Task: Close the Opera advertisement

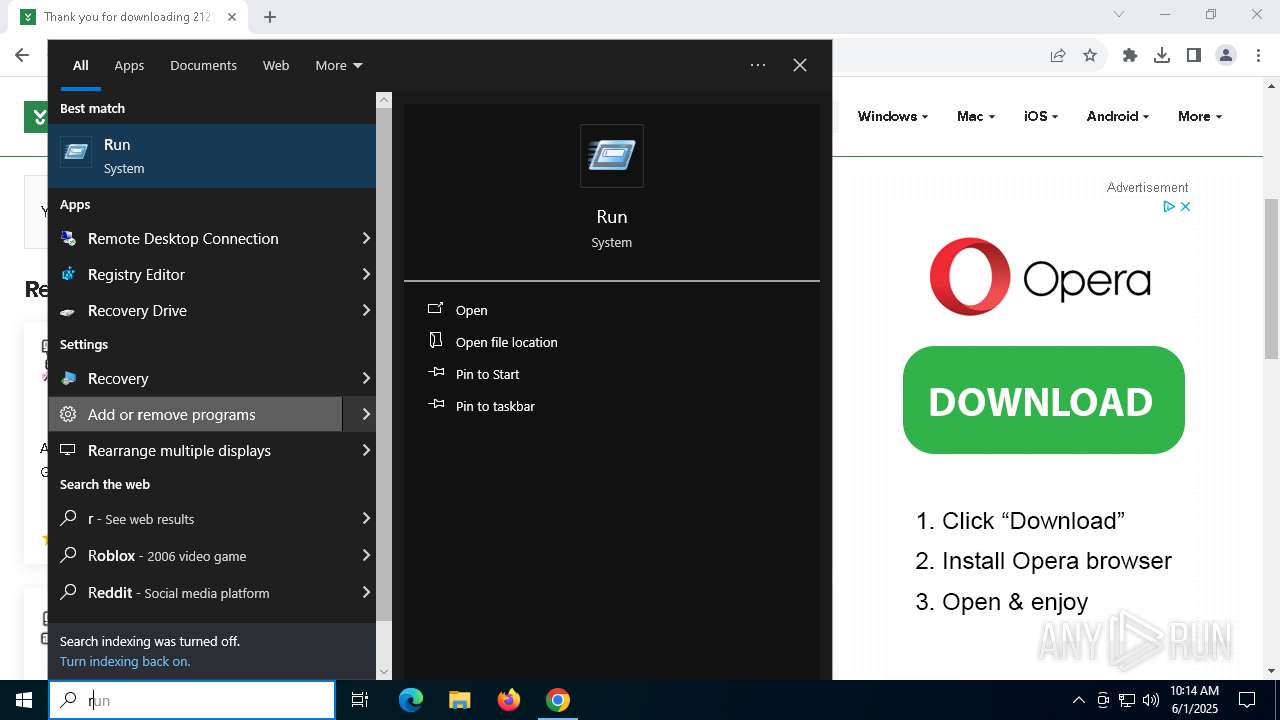Action: point(1185,206)
